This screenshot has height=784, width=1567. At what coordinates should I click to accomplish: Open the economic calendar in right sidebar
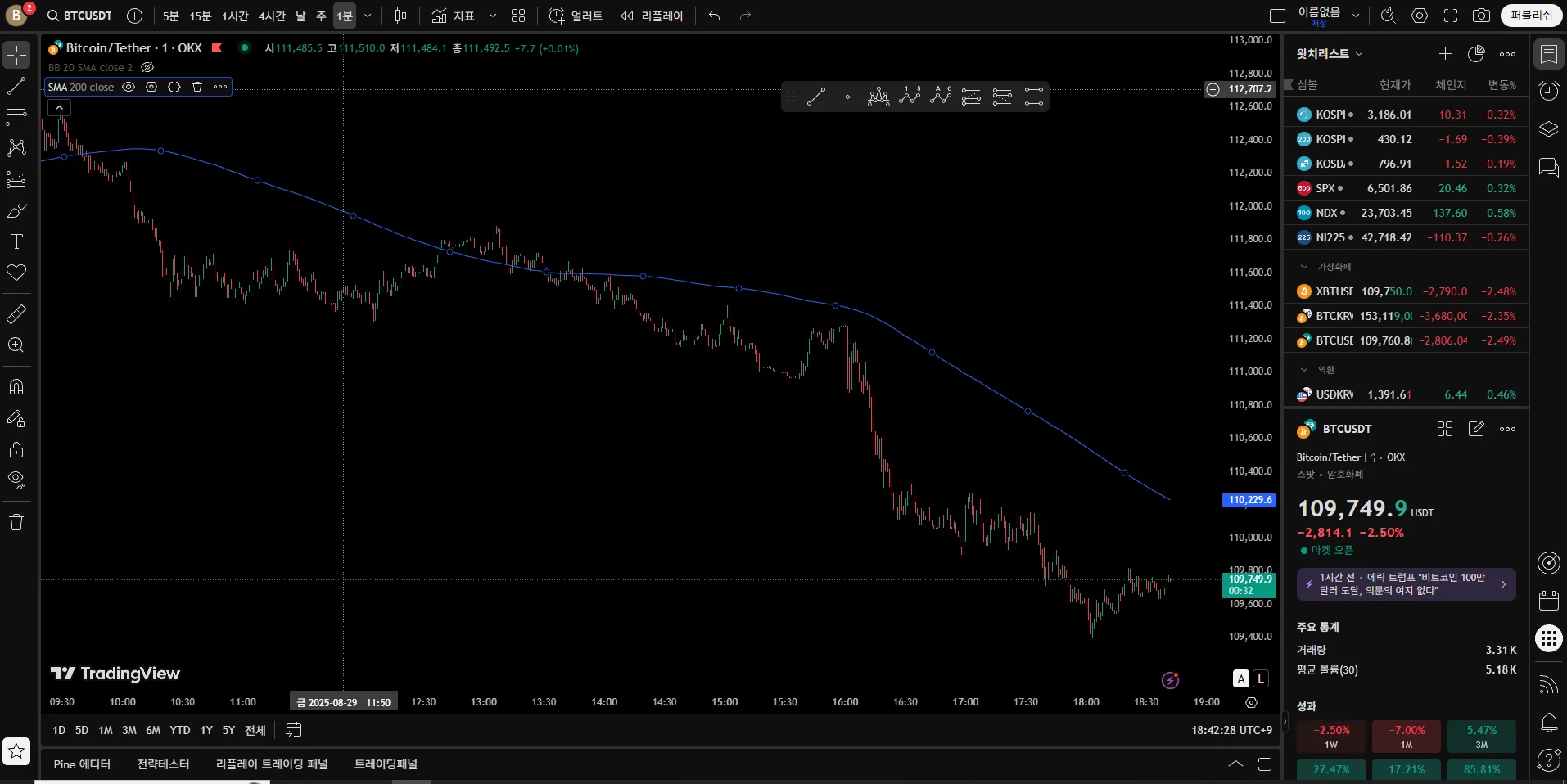(1549, 600)
